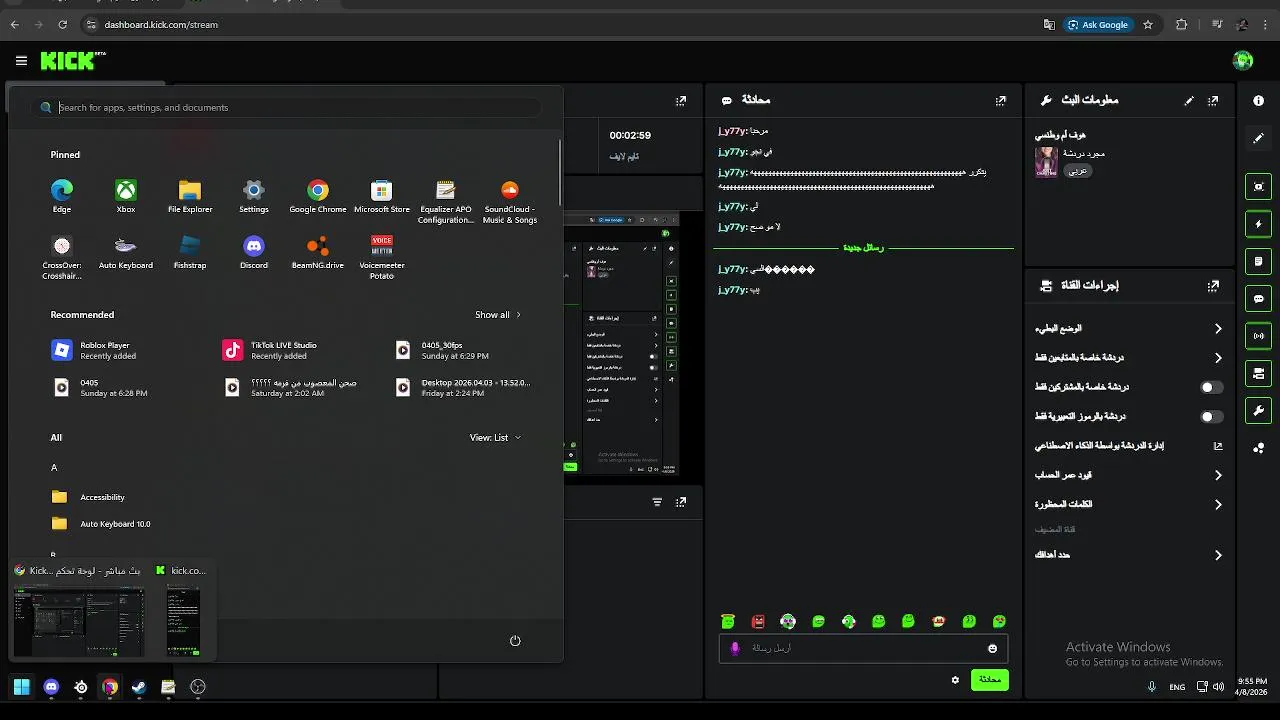Open Voicemeeter Potato from pinned apps

pyautogui.click(x=381, y=257)
